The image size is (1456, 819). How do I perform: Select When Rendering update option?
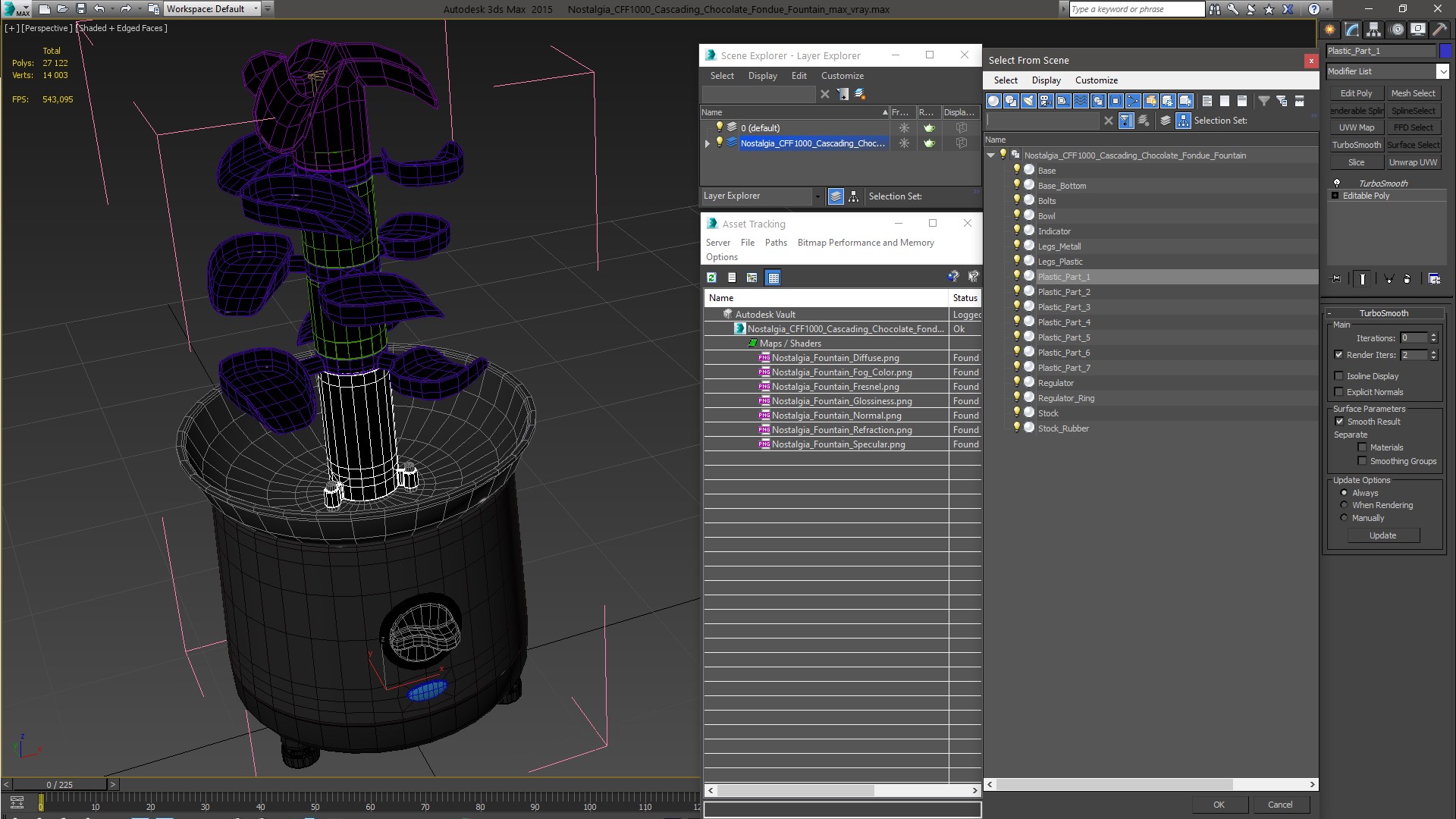(x=1345, y=505)
